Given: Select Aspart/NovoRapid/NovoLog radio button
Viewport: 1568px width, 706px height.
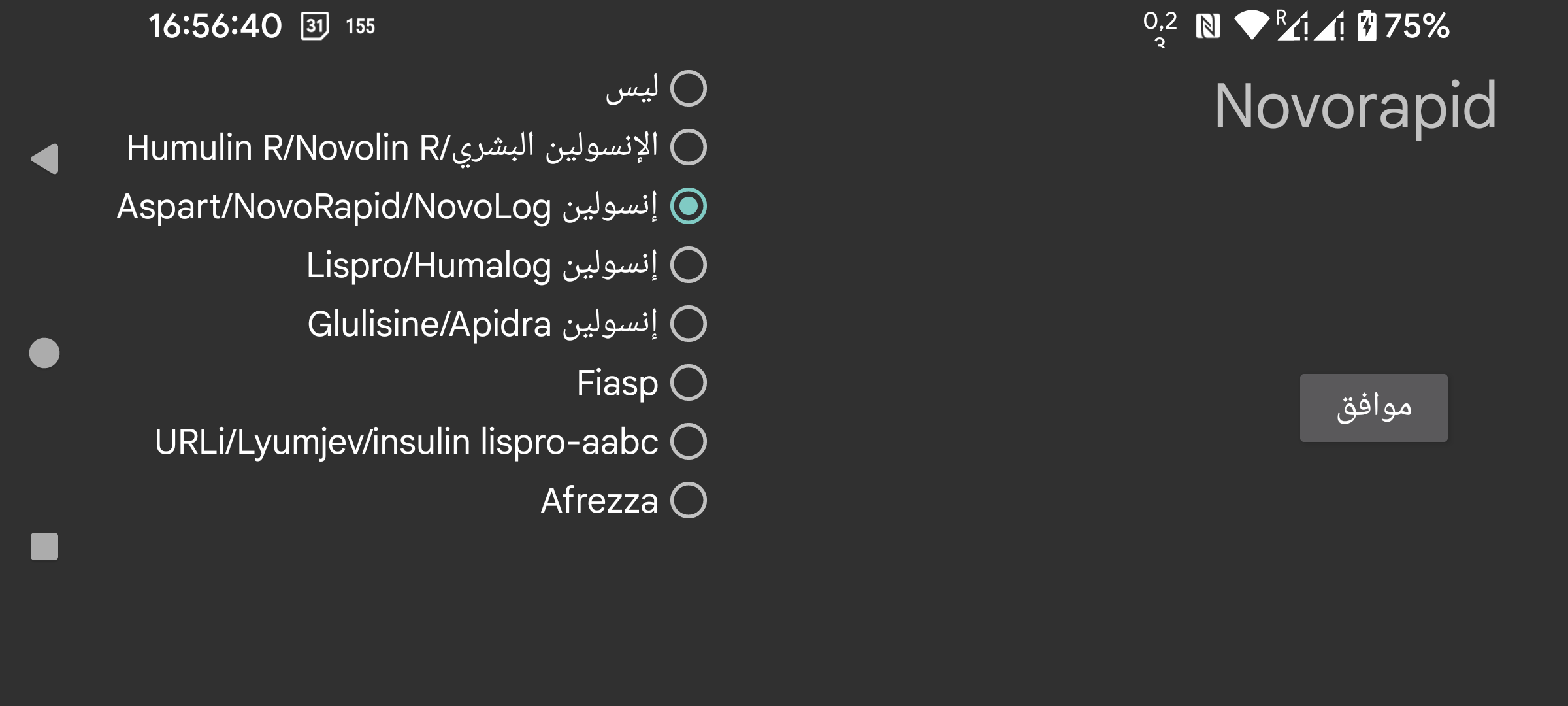Looking at the screenshot, I should point(688,206).
